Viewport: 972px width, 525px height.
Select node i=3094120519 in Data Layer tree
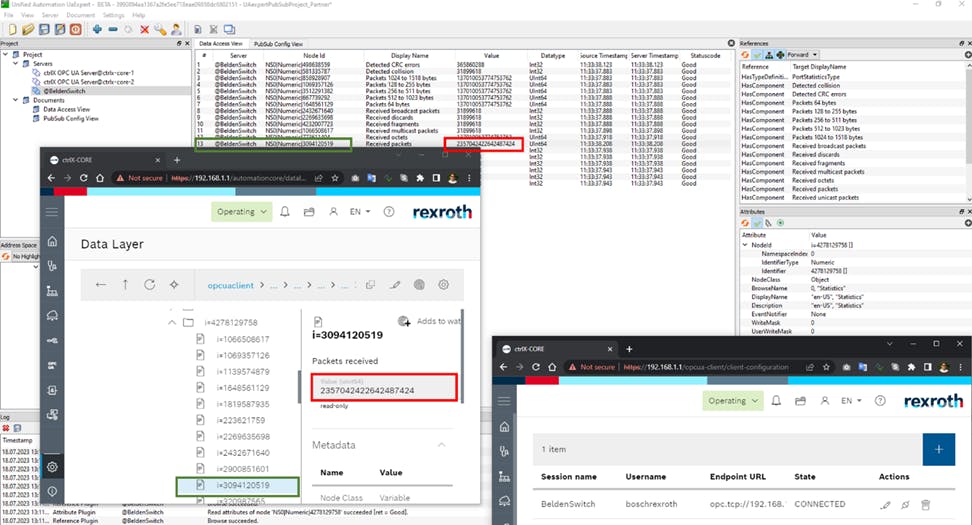pos(242,485)
